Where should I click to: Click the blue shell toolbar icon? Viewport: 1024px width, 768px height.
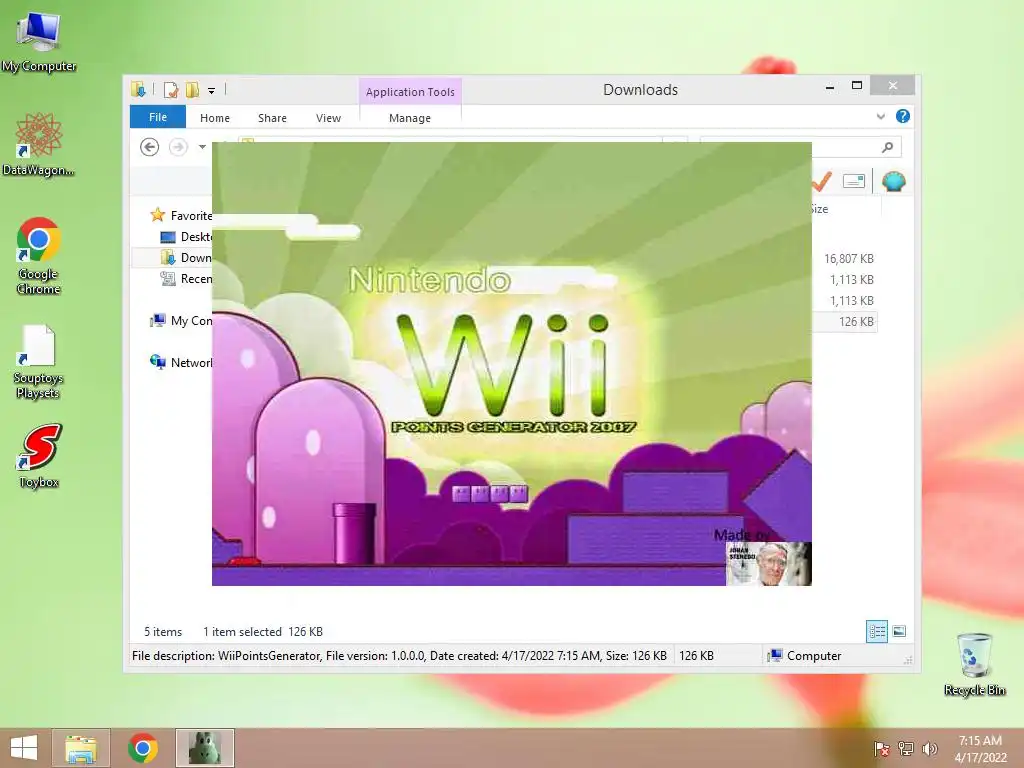pos(893,181)
